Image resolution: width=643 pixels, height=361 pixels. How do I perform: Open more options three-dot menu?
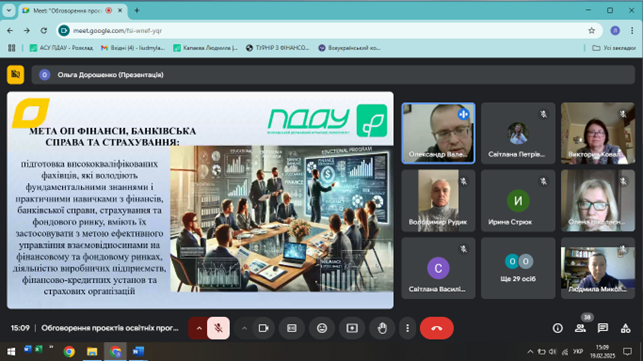coord(407,328)
